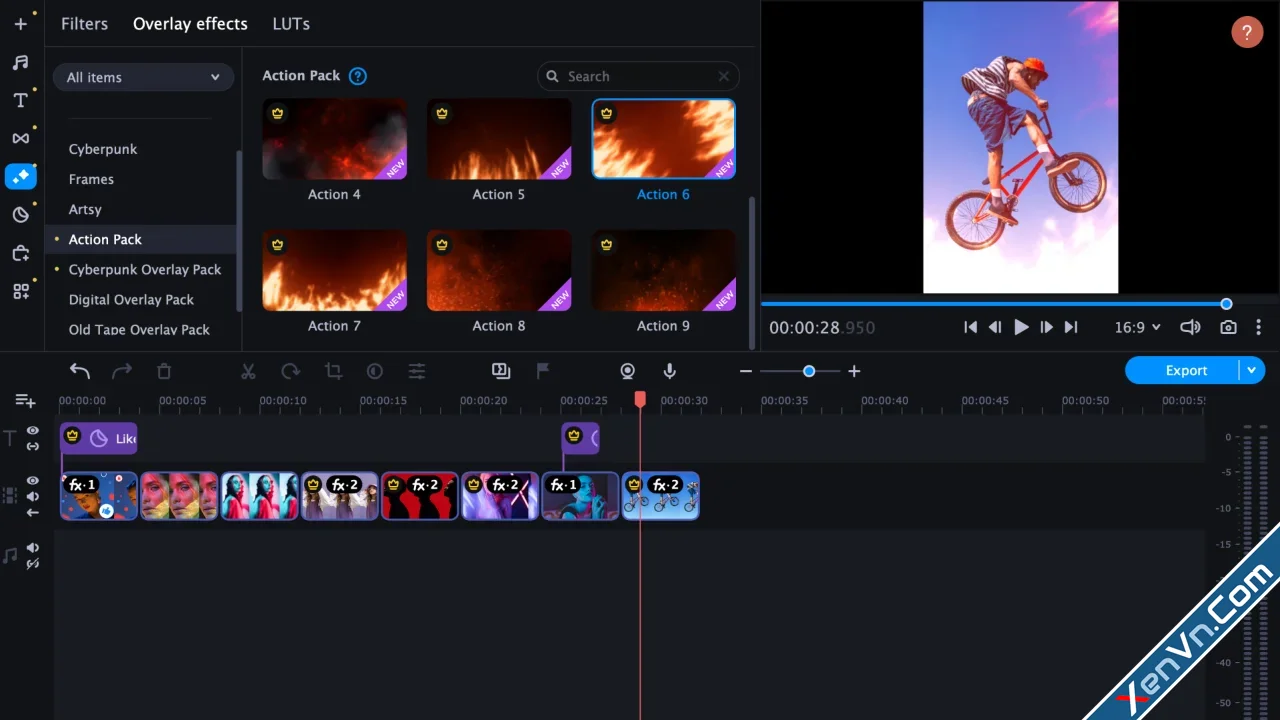Select the Action 8 overlay thumbnail
Viewport: 1280px width, 720px height.
[x=499, y=270]
